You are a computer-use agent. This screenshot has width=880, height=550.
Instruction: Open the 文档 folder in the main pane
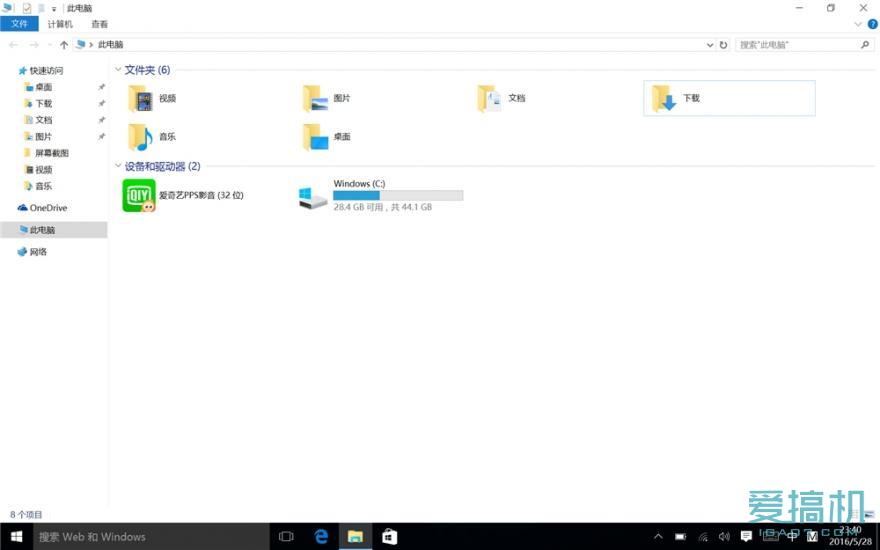[x=502, y=99]
